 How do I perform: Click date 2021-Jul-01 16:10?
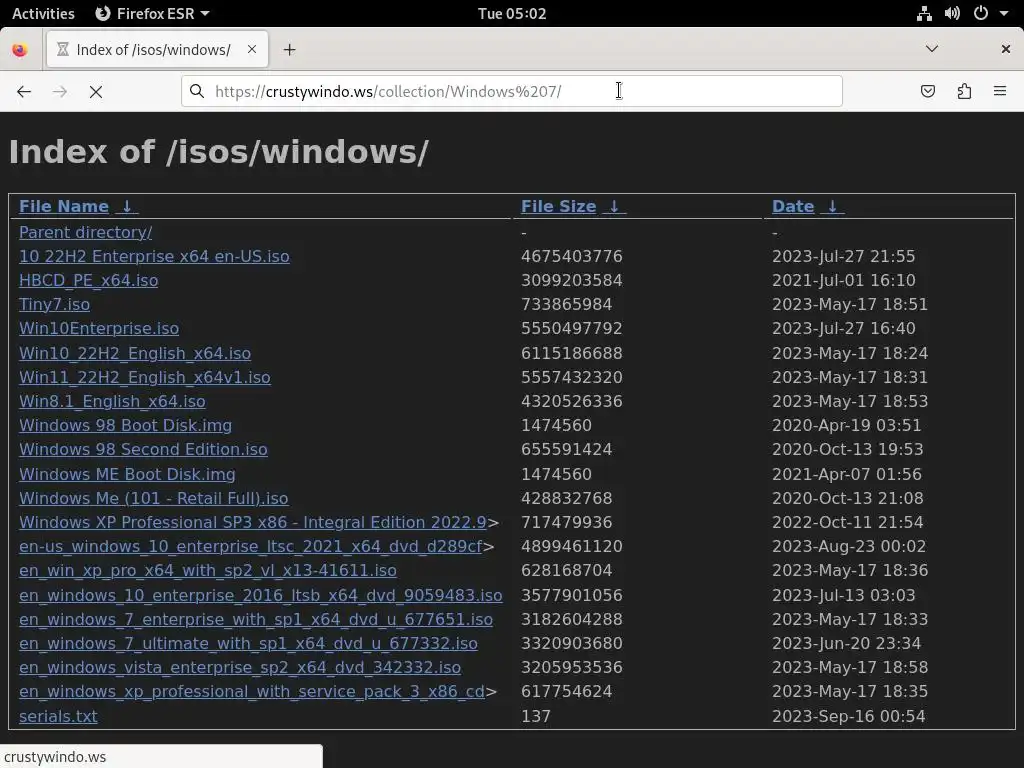(x=843, y=280)
